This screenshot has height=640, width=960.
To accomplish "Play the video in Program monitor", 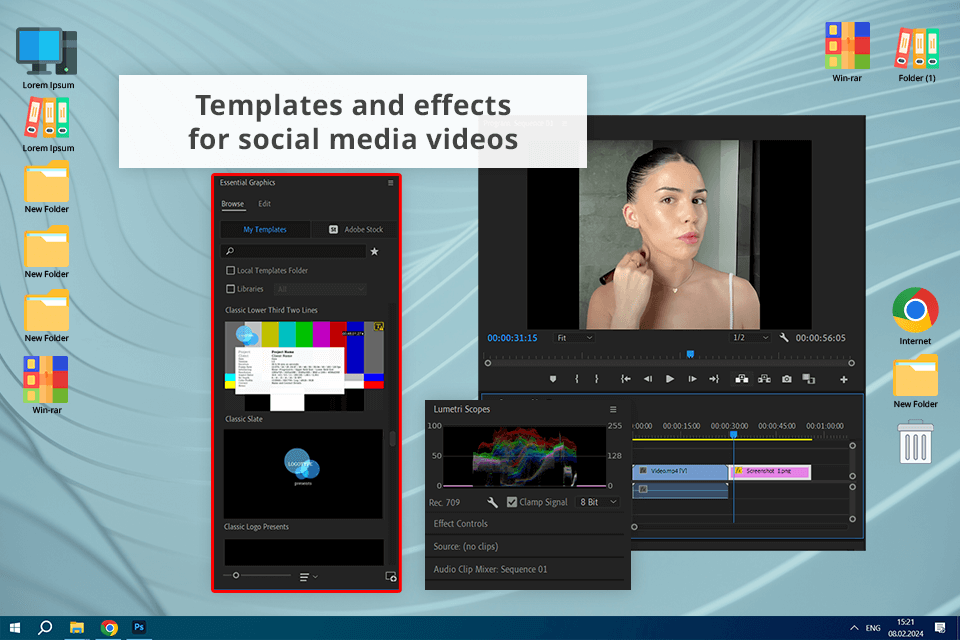I will click(670, 379).
